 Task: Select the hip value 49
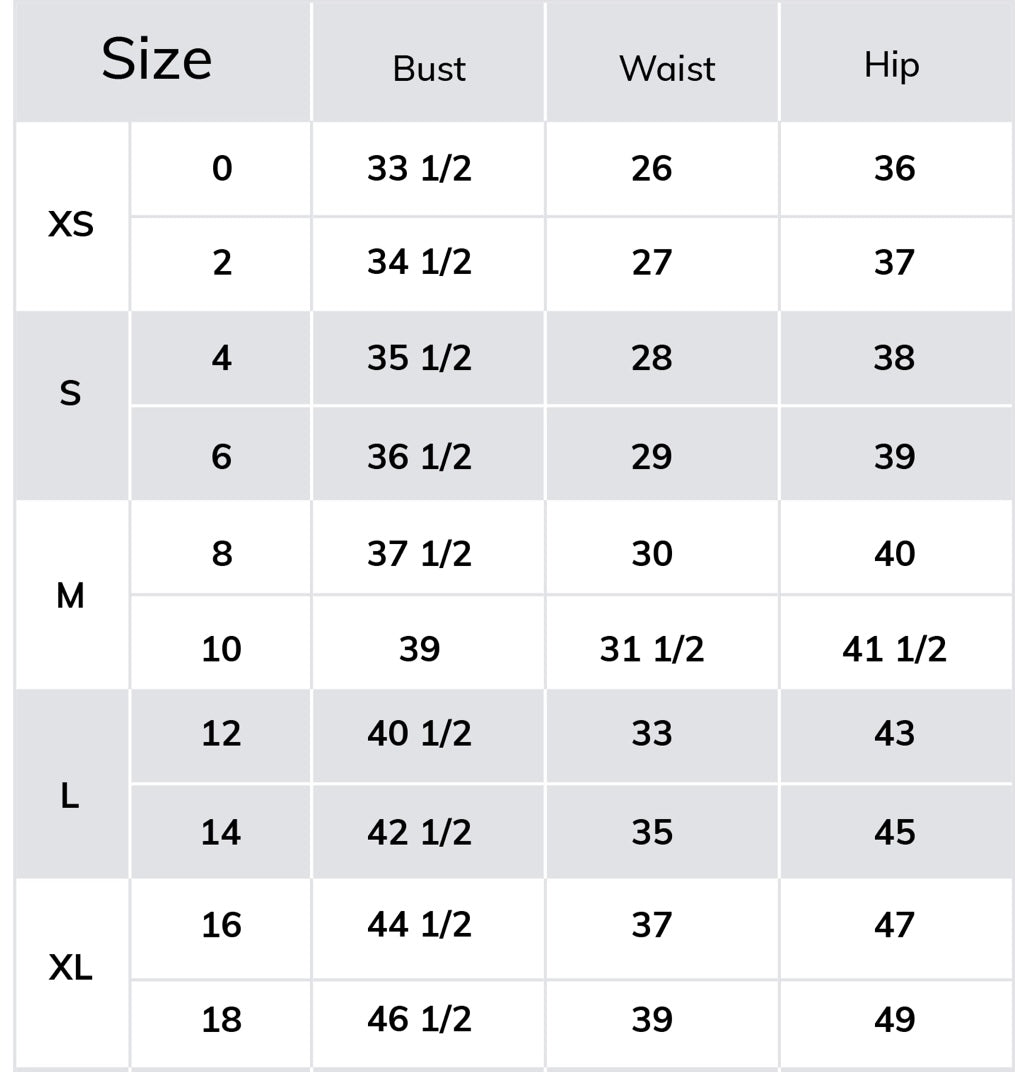894,1020
